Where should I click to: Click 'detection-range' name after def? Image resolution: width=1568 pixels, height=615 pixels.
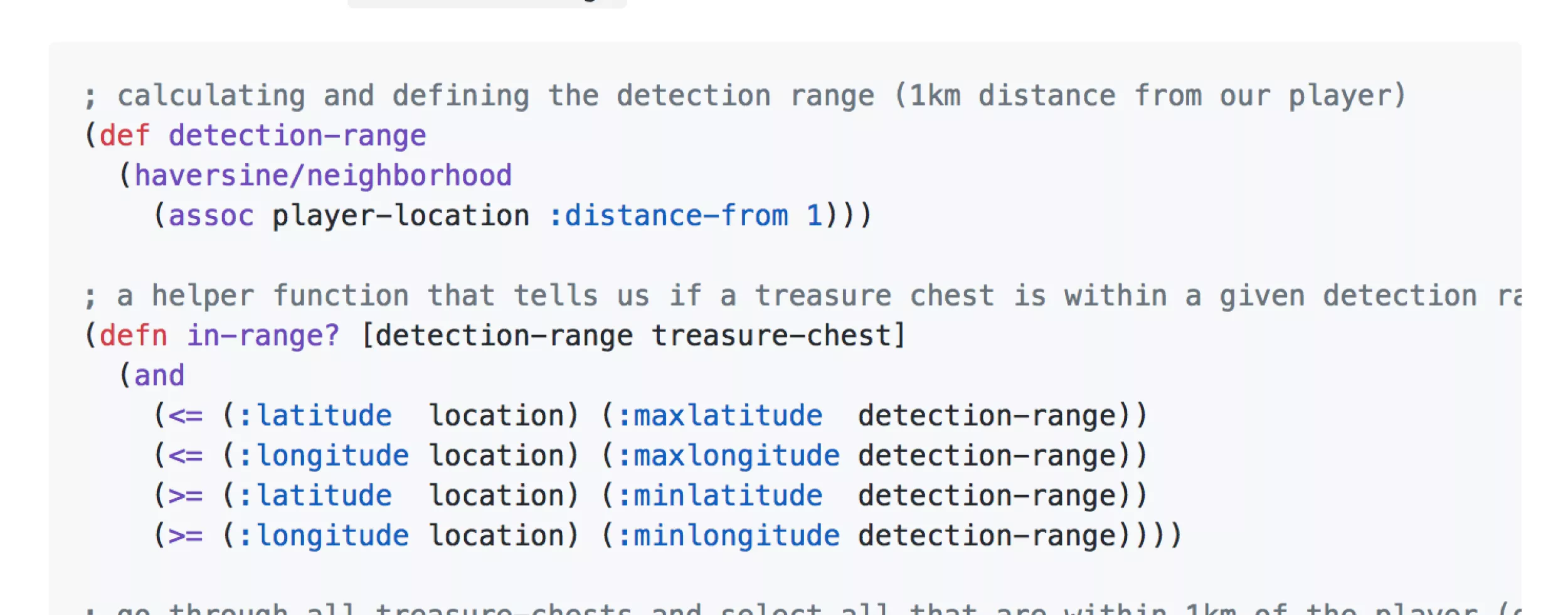click(x=297, y=136)
